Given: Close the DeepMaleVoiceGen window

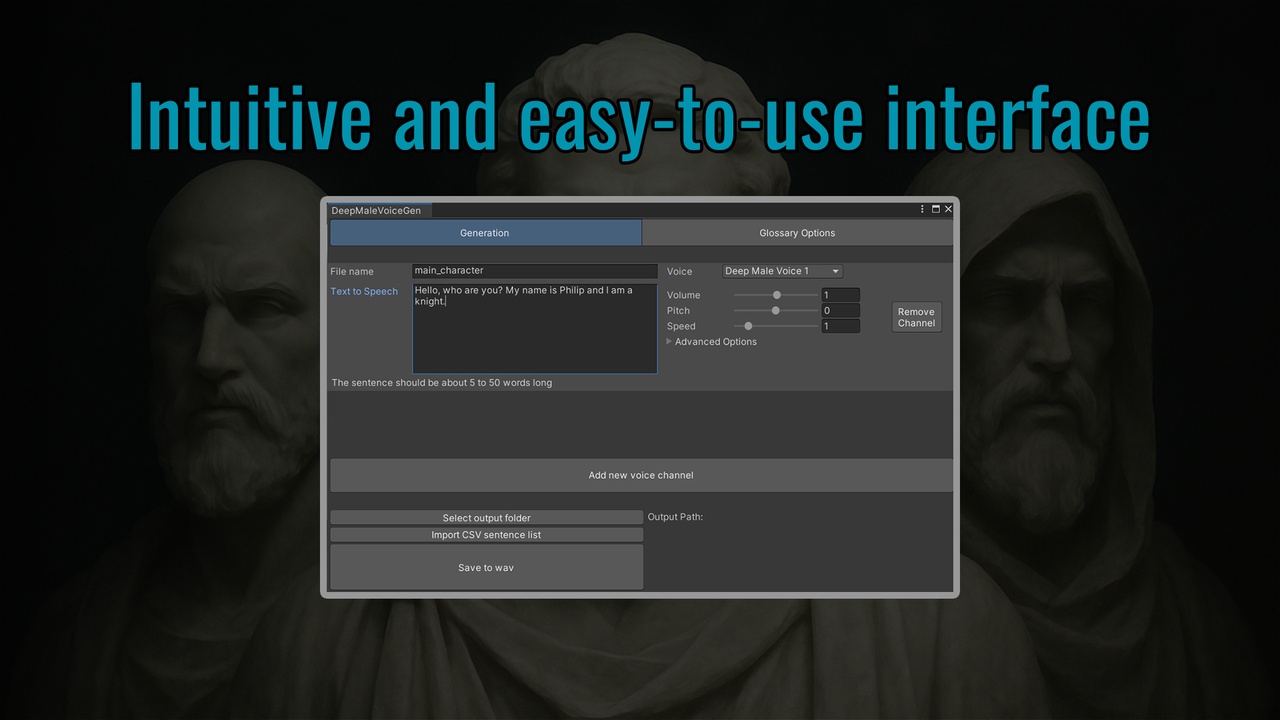Looking at the screenshot, I should 948,209.
